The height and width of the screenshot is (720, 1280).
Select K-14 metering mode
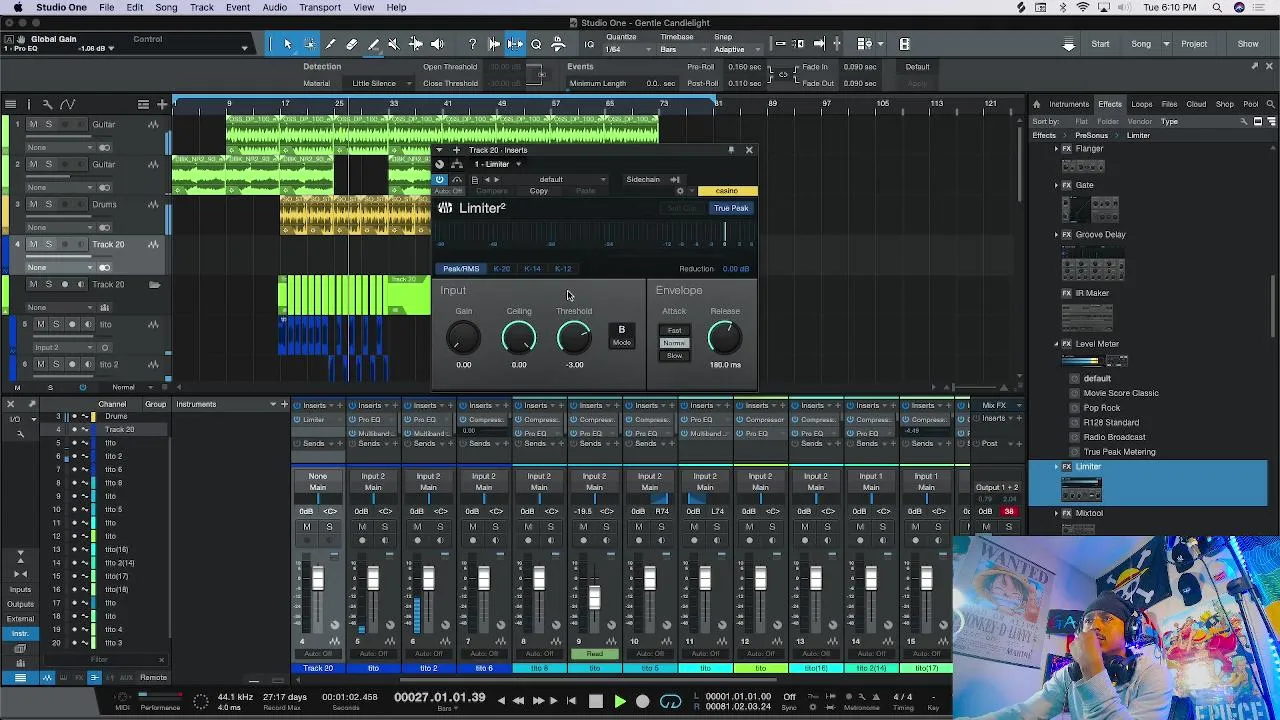pos(533,269)
